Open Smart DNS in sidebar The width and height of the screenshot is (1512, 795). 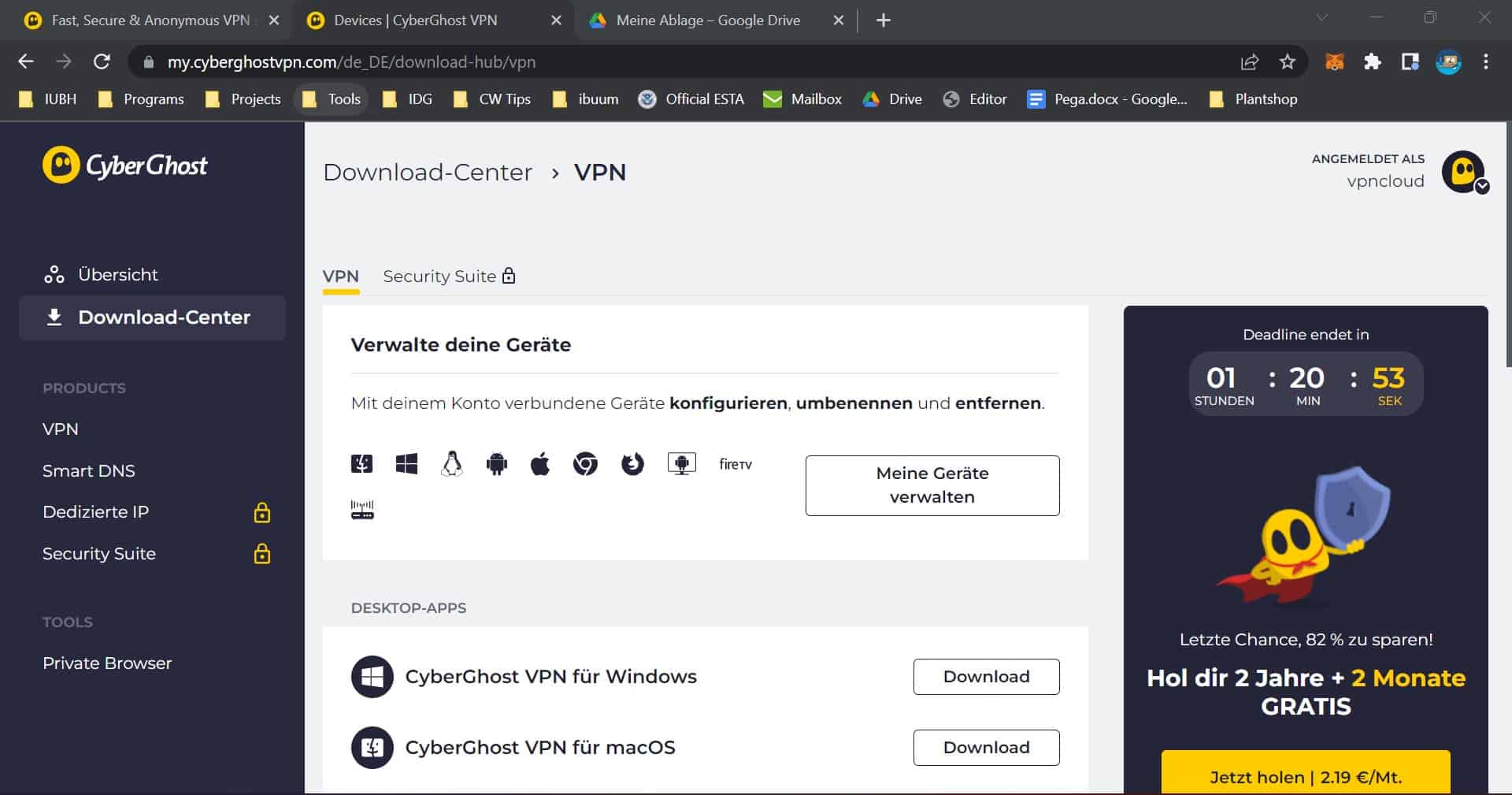click(x=89, y=471)
